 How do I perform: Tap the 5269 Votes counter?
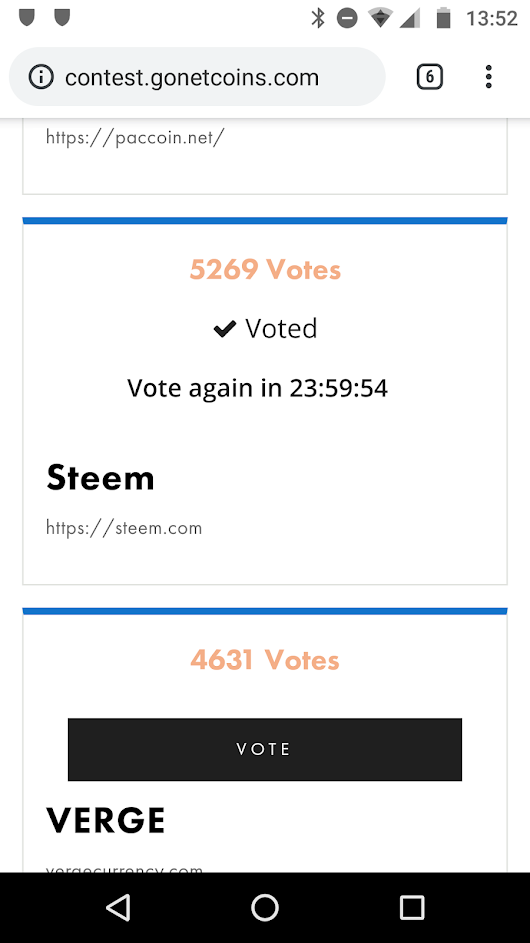tap(265, 269)
